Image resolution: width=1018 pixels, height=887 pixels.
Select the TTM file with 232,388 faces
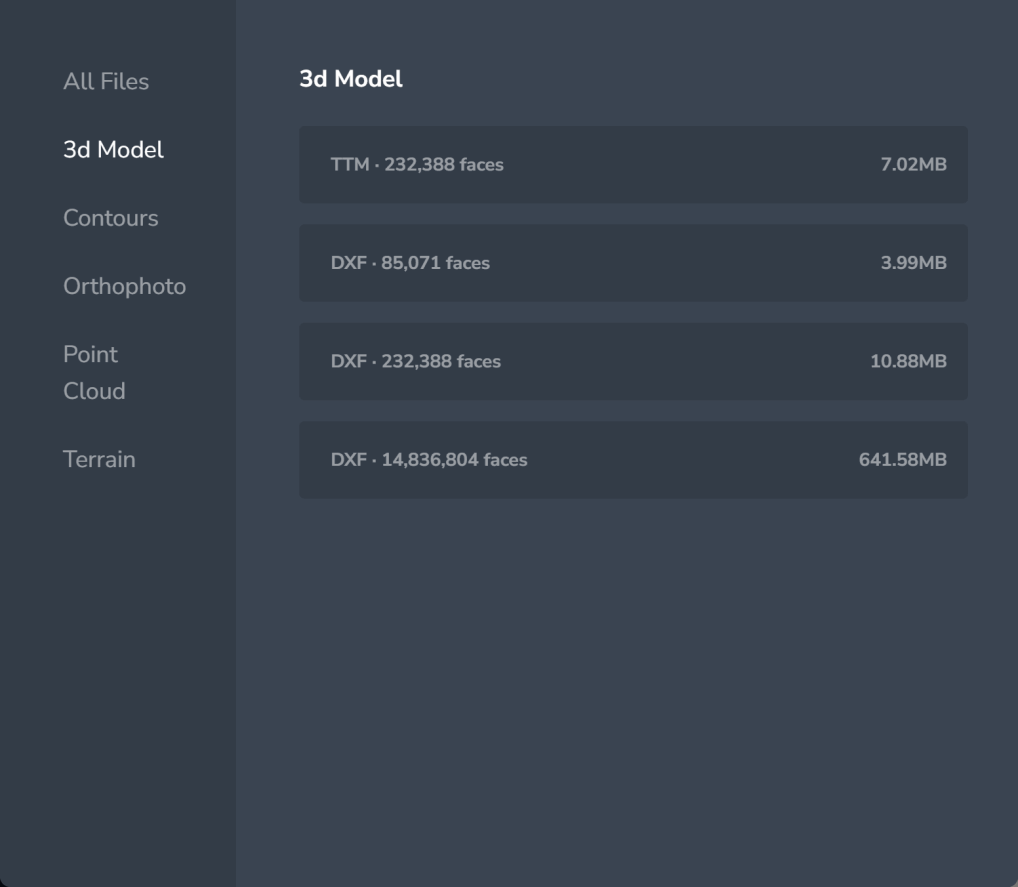(633, 165)
